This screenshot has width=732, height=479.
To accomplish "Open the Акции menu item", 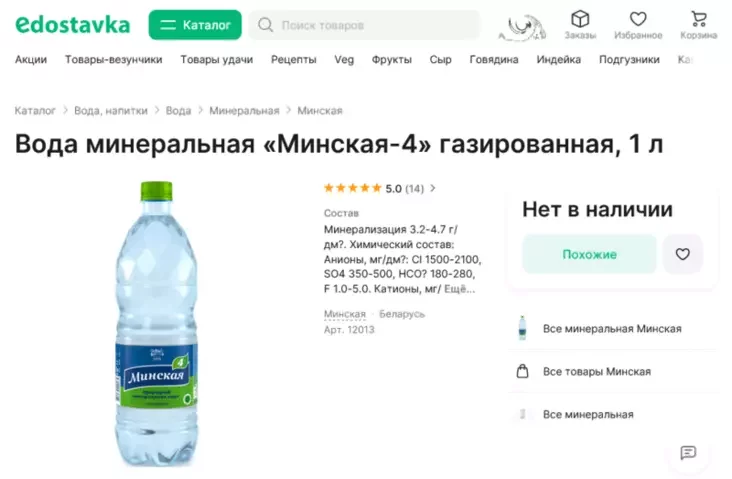I will [31, 60].
